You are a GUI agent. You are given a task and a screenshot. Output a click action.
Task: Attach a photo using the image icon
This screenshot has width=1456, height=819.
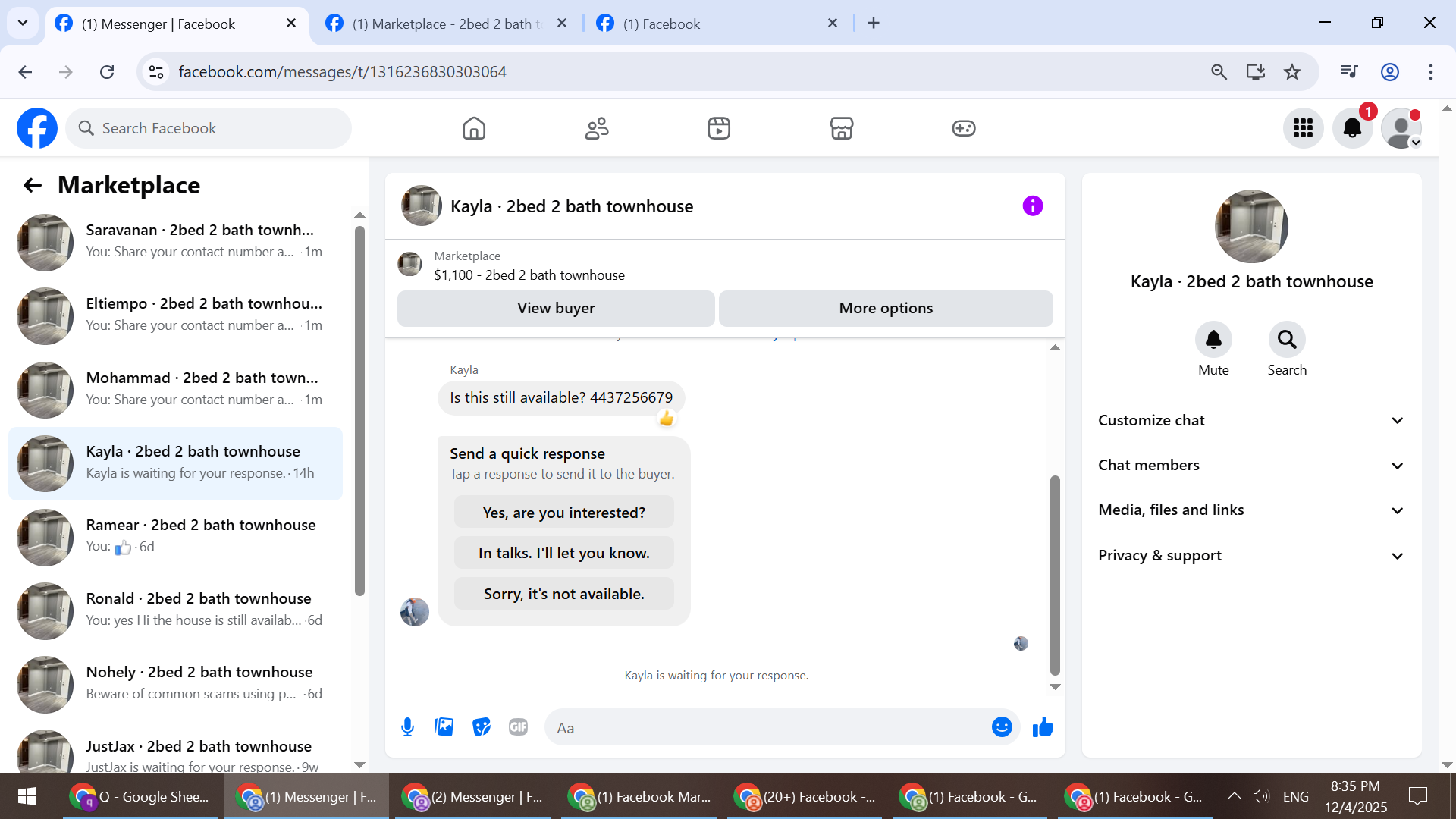point(444,727)
